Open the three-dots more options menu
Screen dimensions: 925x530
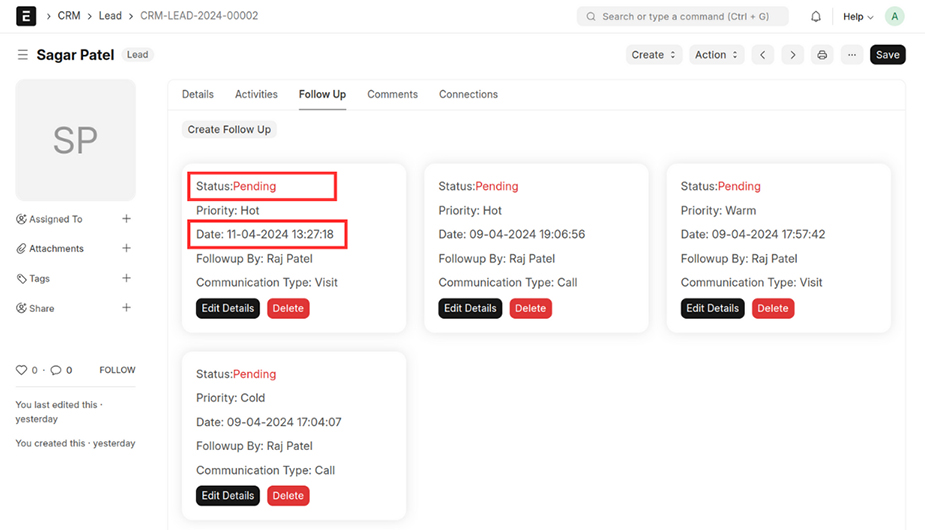[x=851, y=55]
